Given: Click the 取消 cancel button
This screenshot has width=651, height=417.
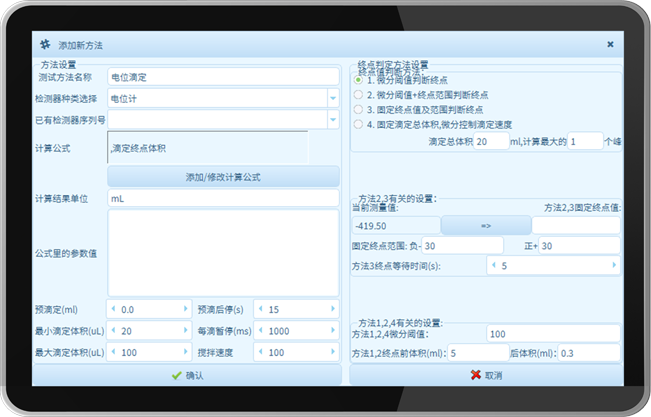Looking at the screenshot, I should pos(486,376).
